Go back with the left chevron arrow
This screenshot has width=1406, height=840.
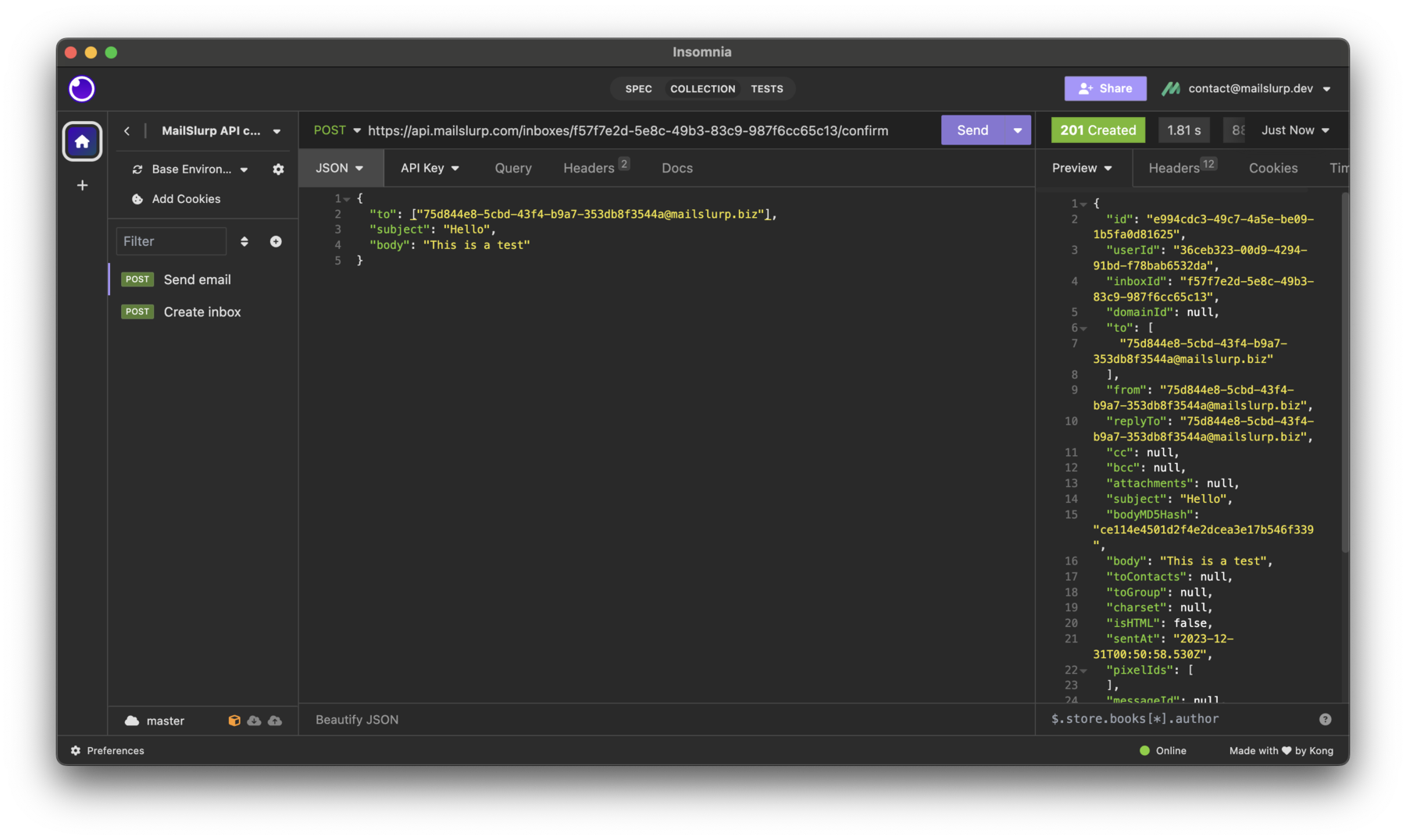127,131
